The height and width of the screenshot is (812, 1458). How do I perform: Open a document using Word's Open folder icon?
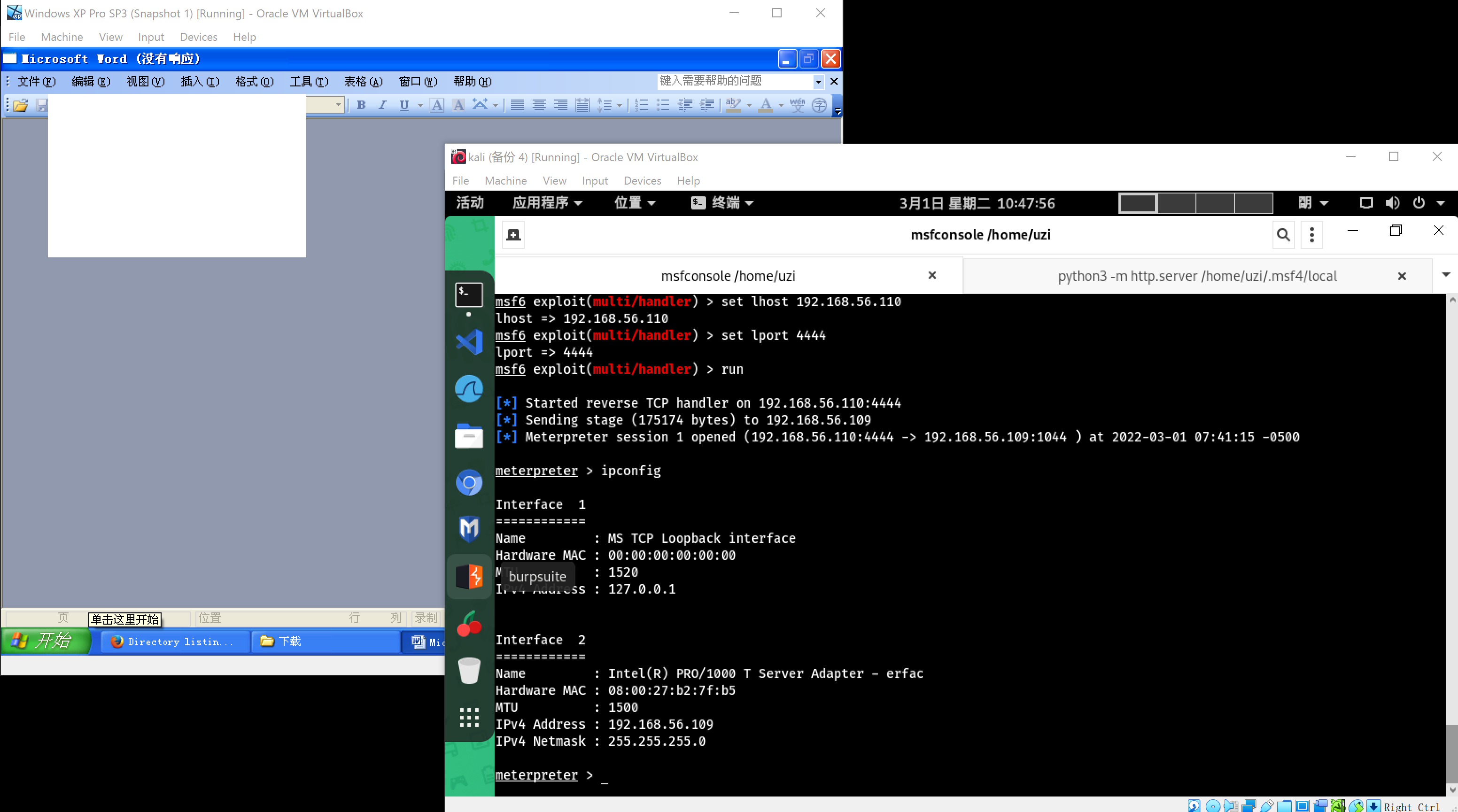point(21,105)
